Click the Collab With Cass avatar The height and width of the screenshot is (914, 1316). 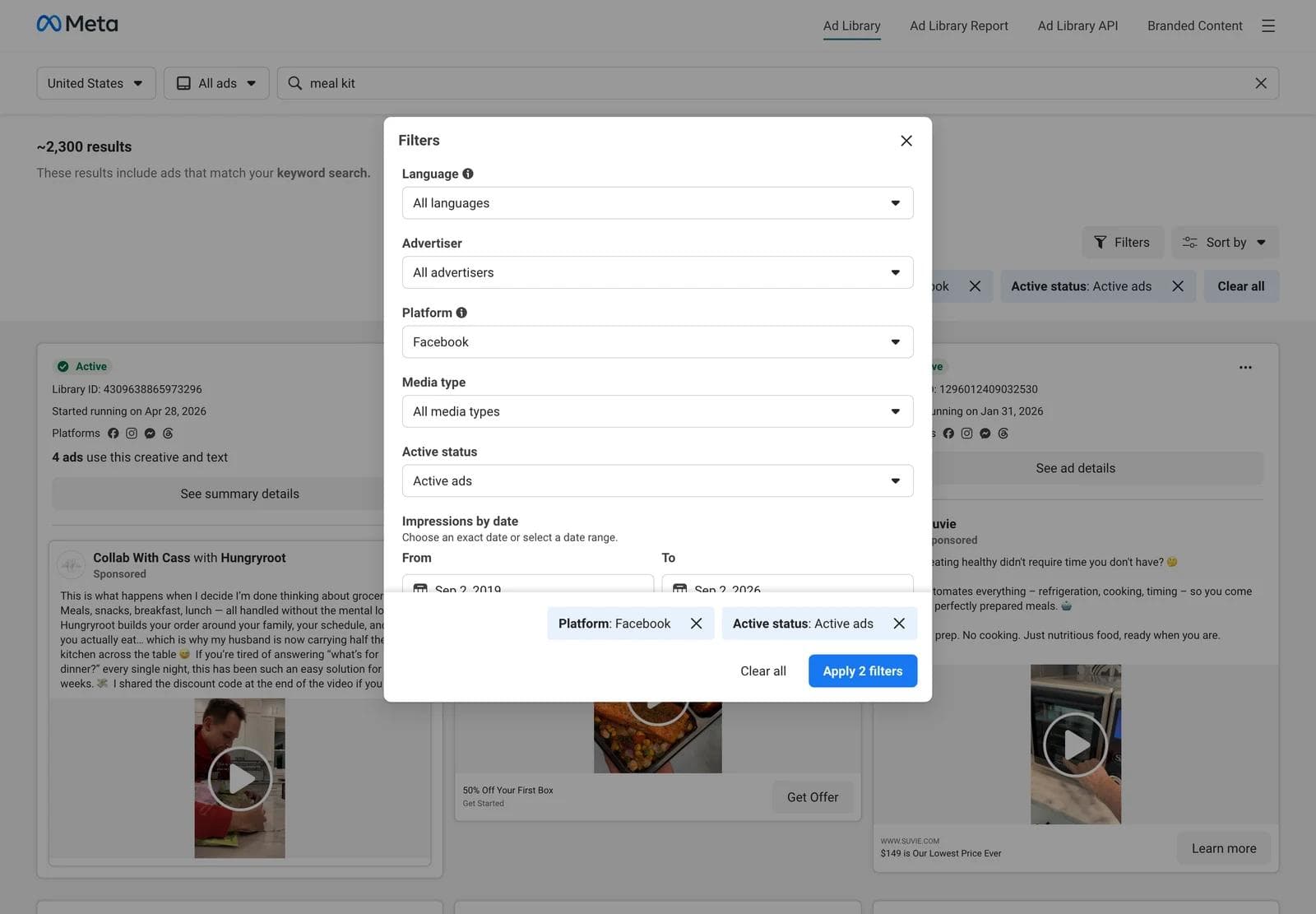click(72, 565)
